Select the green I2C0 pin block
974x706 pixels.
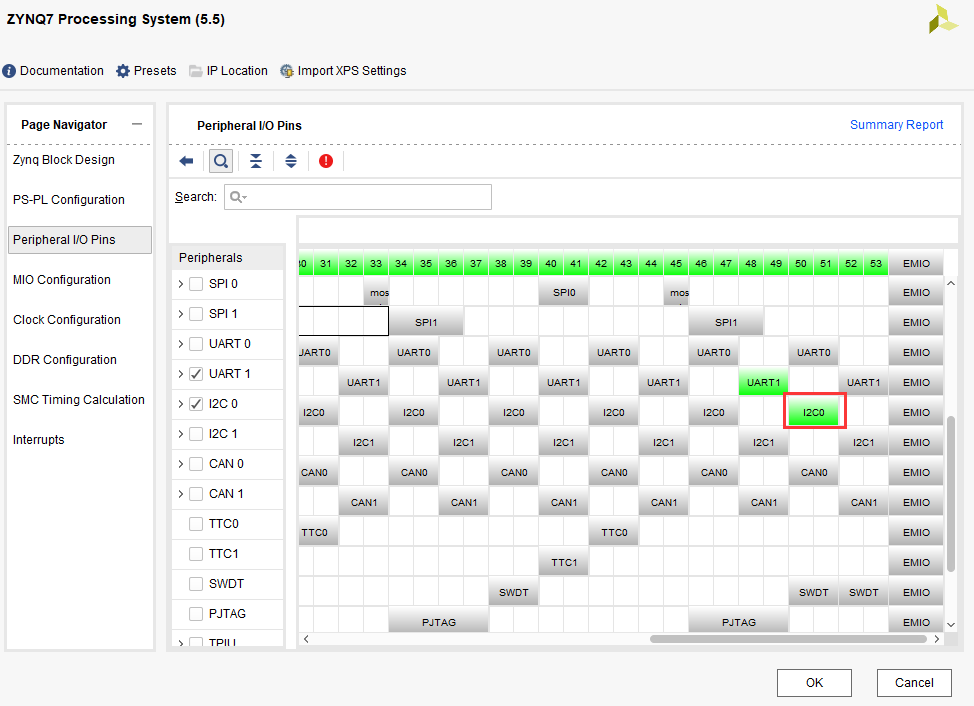[x=814, y=412]
